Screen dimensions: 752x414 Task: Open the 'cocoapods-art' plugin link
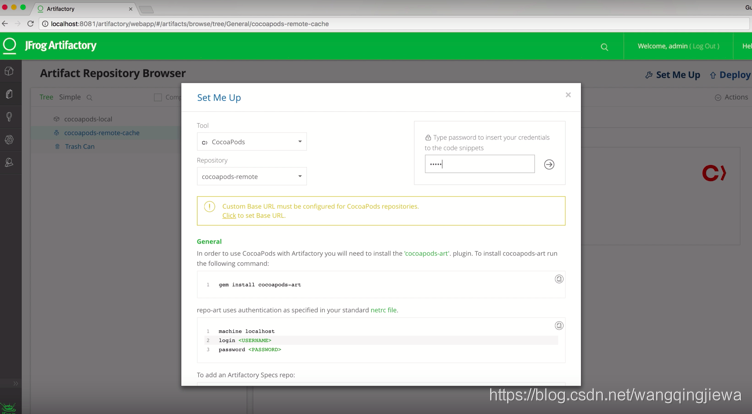[427, 253]
